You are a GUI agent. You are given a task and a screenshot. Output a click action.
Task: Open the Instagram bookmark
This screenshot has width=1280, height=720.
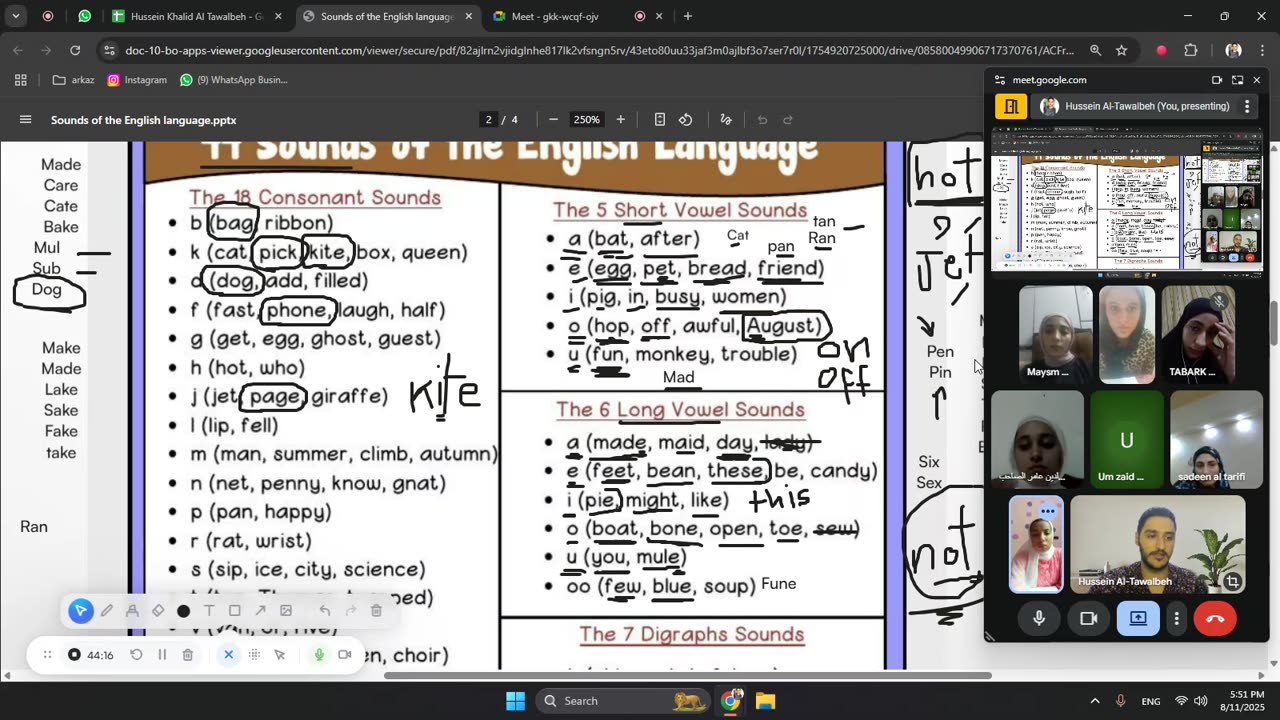137,80
